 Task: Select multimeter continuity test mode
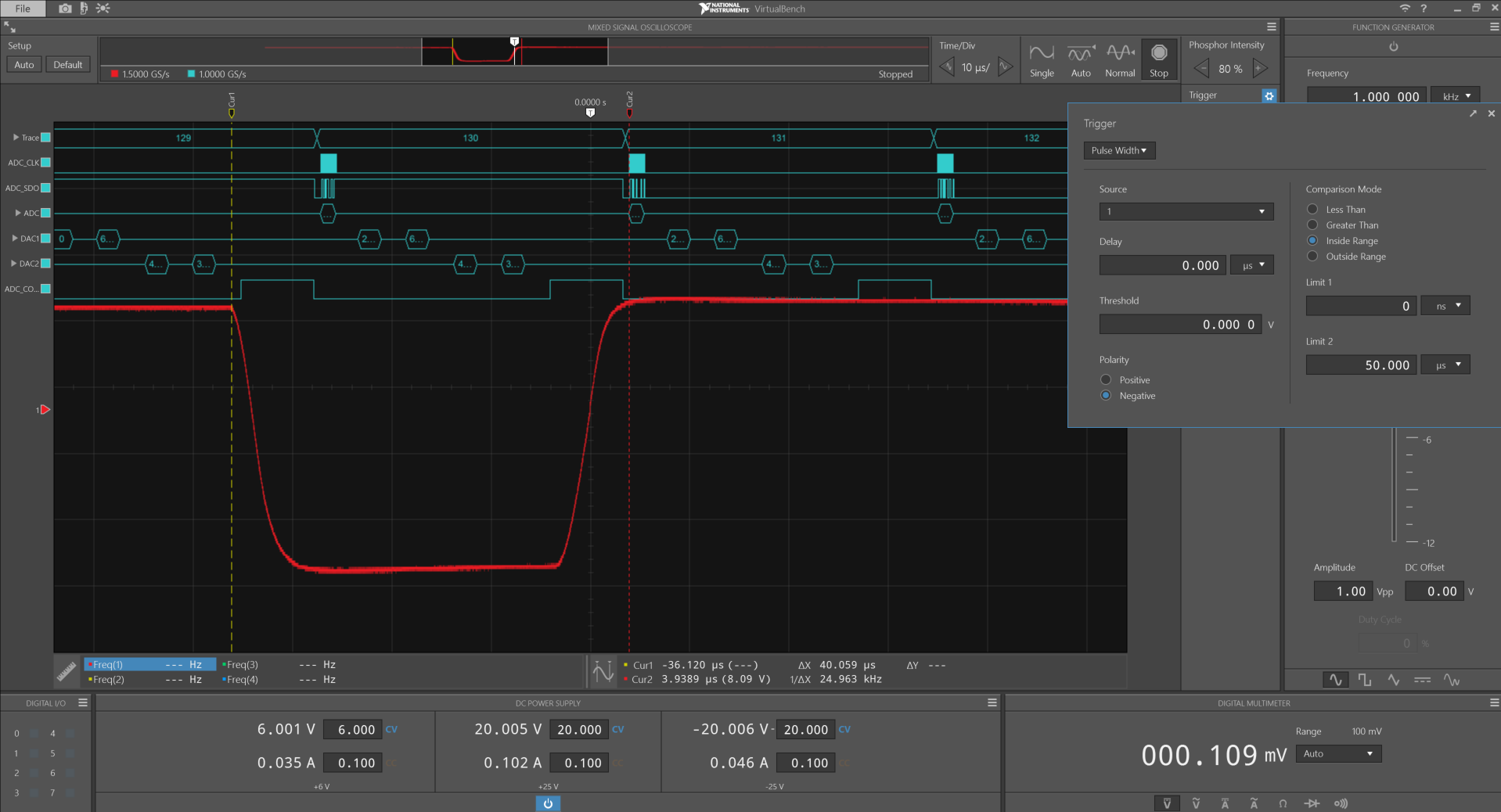click(x=1341, y=803)
